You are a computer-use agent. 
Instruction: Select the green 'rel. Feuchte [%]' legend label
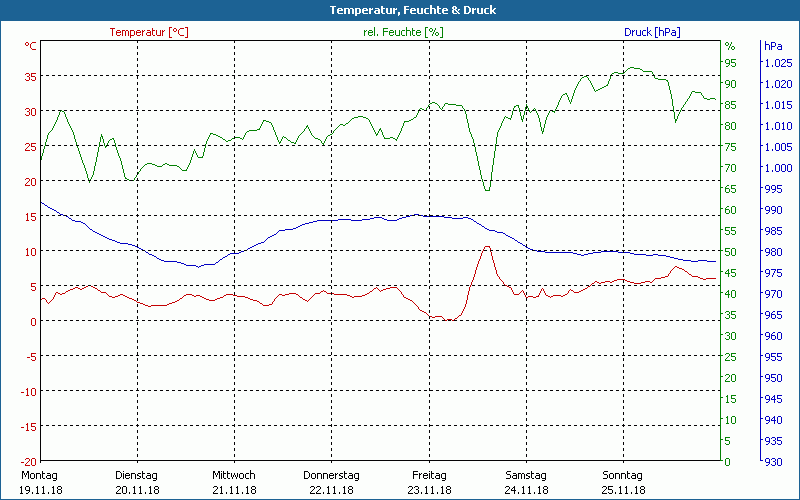pyautogui.click(x=403, y=32)
